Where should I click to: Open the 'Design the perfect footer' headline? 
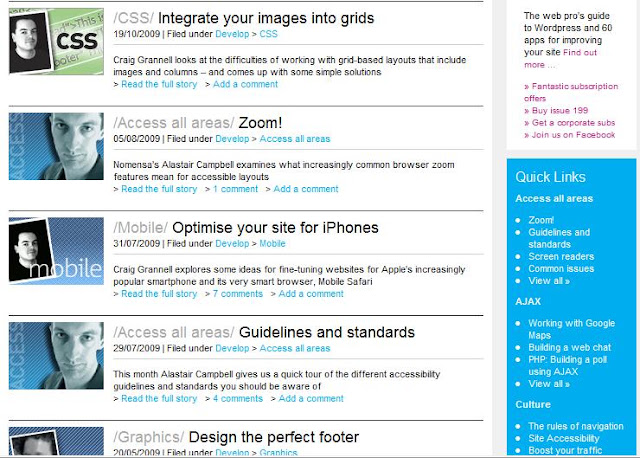point(273,437)
